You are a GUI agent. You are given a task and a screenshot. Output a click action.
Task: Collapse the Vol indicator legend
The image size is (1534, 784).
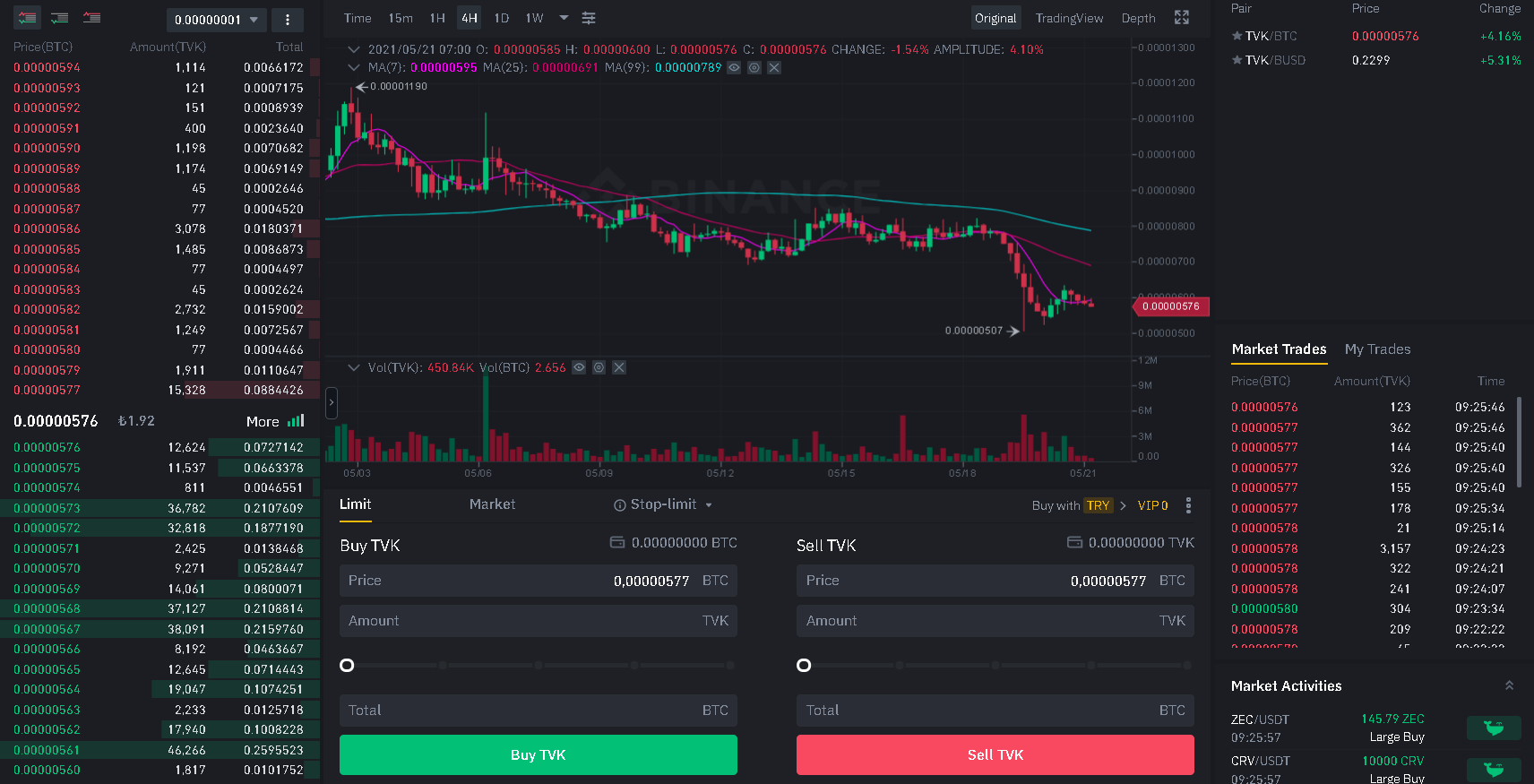(354, 367)
